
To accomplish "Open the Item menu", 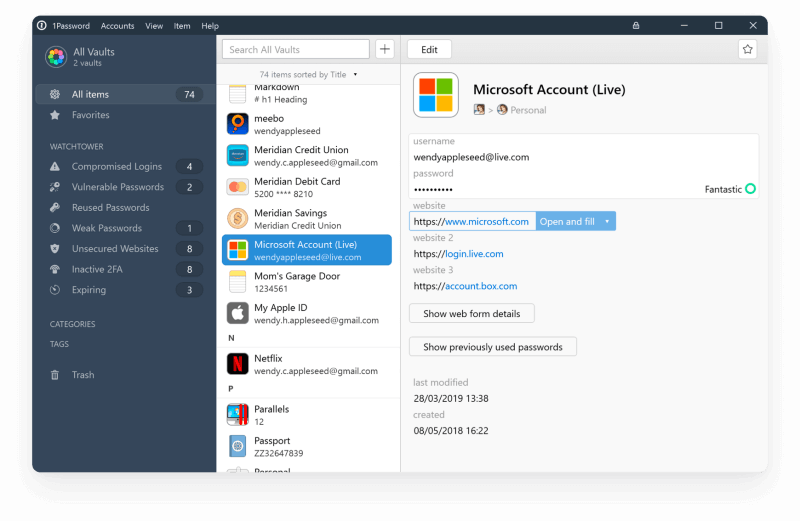I will [x=182, y=26].
